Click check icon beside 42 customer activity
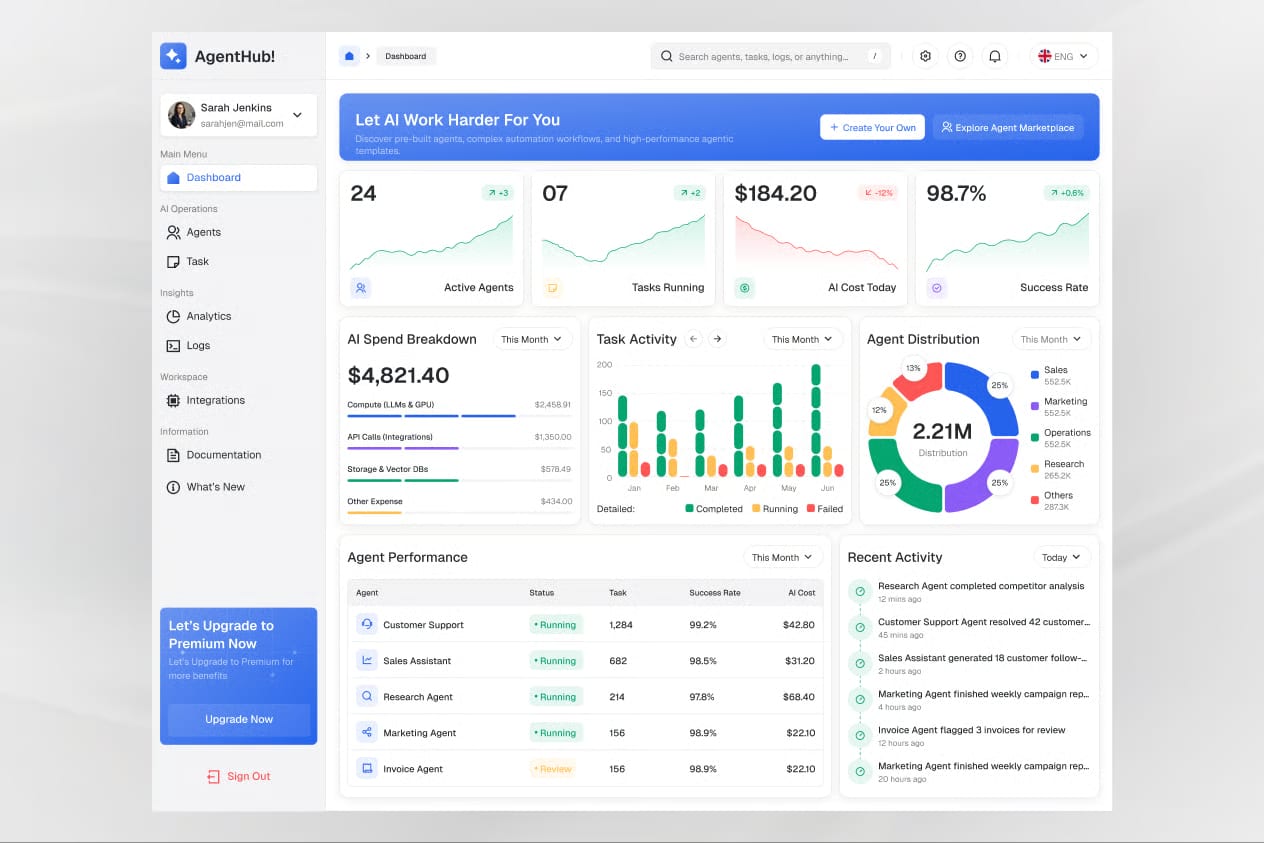 [x=860, y=628]
